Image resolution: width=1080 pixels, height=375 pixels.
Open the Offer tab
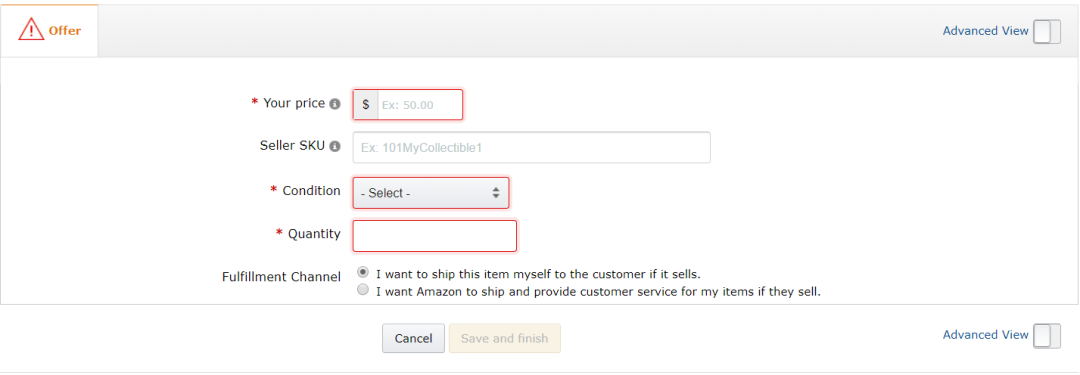(50, 30)
